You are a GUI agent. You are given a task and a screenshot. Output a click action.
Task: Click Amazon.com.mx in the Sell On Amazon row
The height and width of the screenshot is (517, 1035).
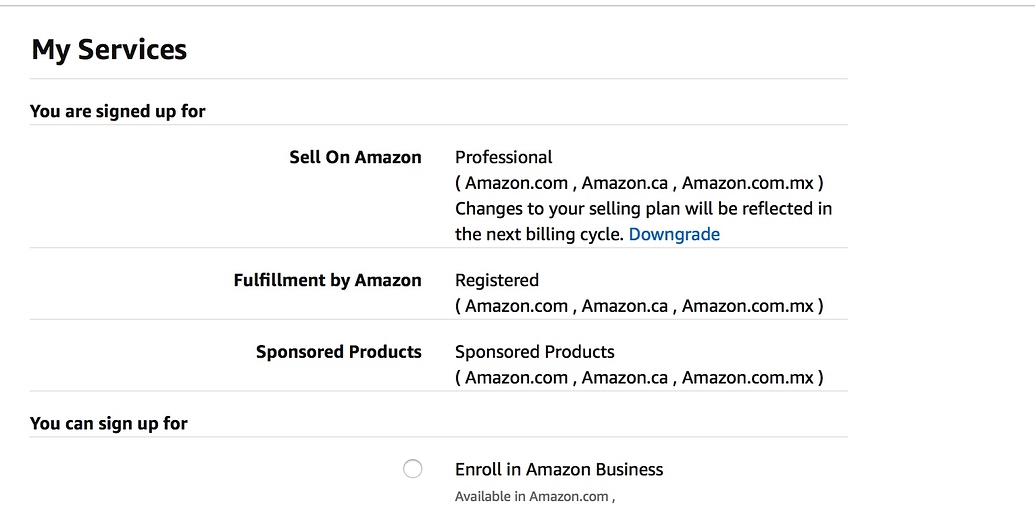pyautogui.click(x=748, y=183)
